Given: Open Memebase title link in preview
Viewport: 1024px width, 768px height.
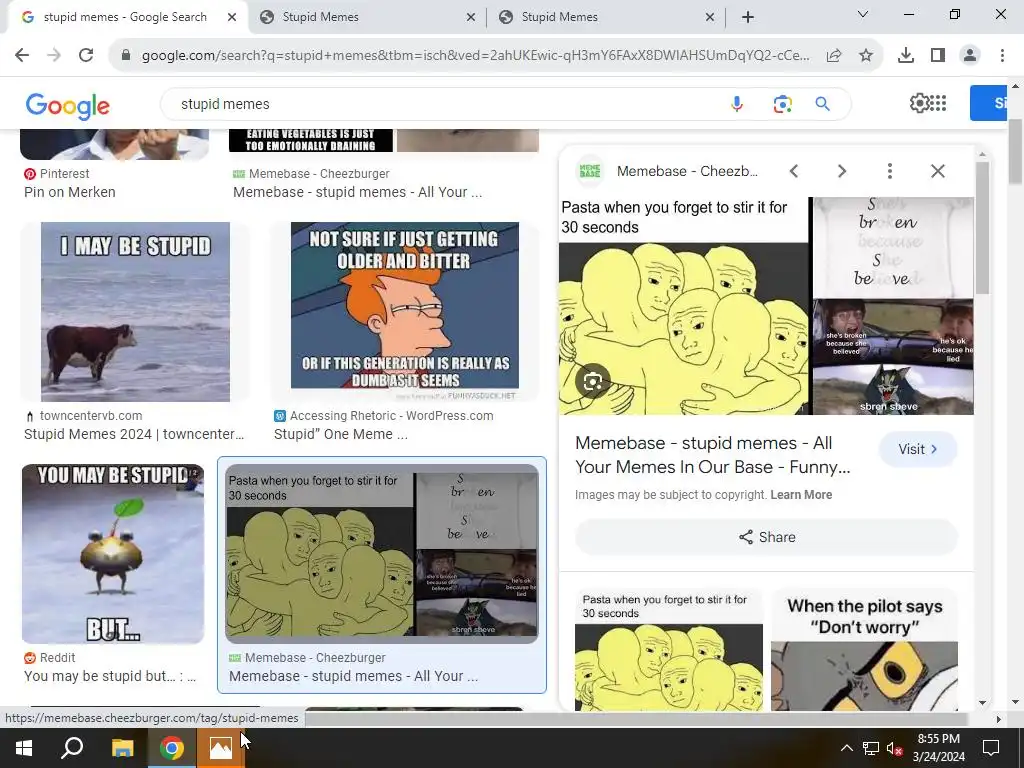Looking at the screenshot, I should click(712, 455).
